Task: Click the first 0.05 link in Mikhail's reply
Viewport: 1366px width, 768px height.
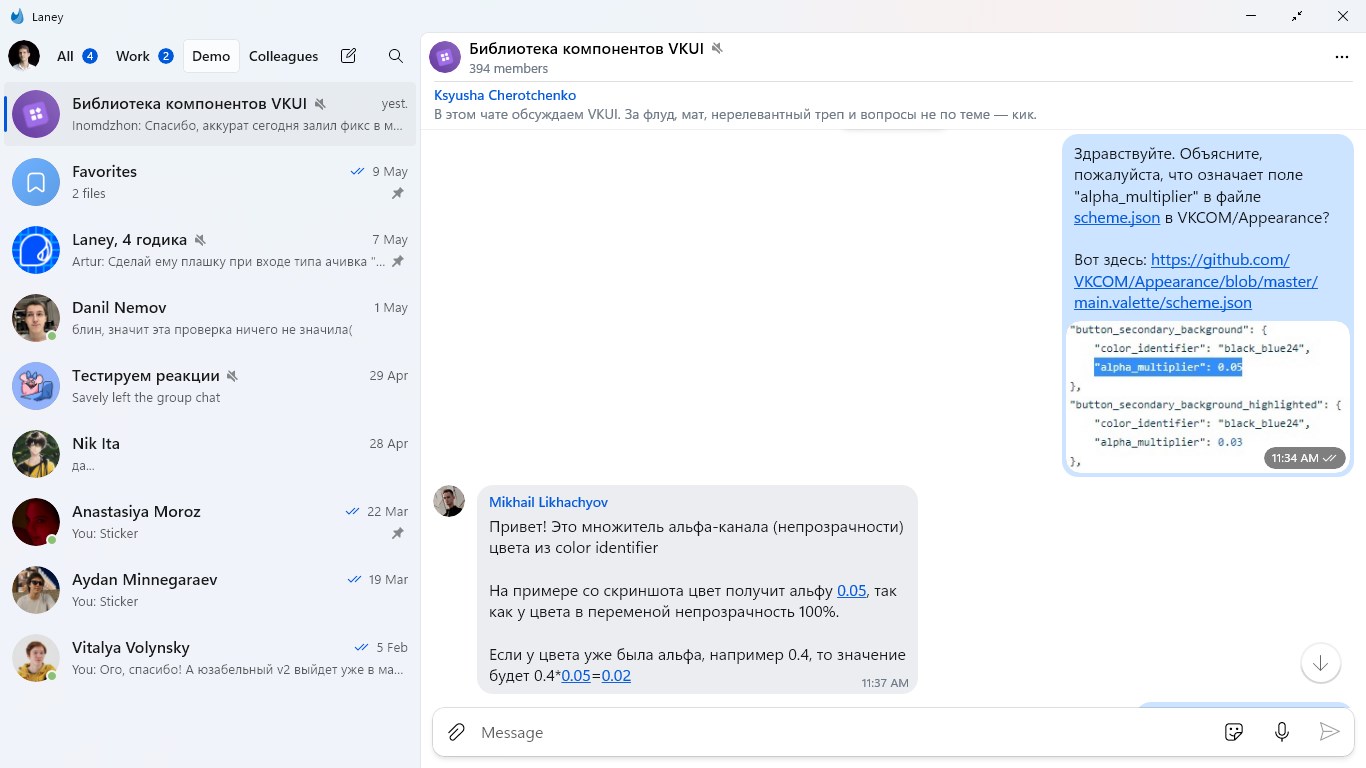Action: (851, 590)
